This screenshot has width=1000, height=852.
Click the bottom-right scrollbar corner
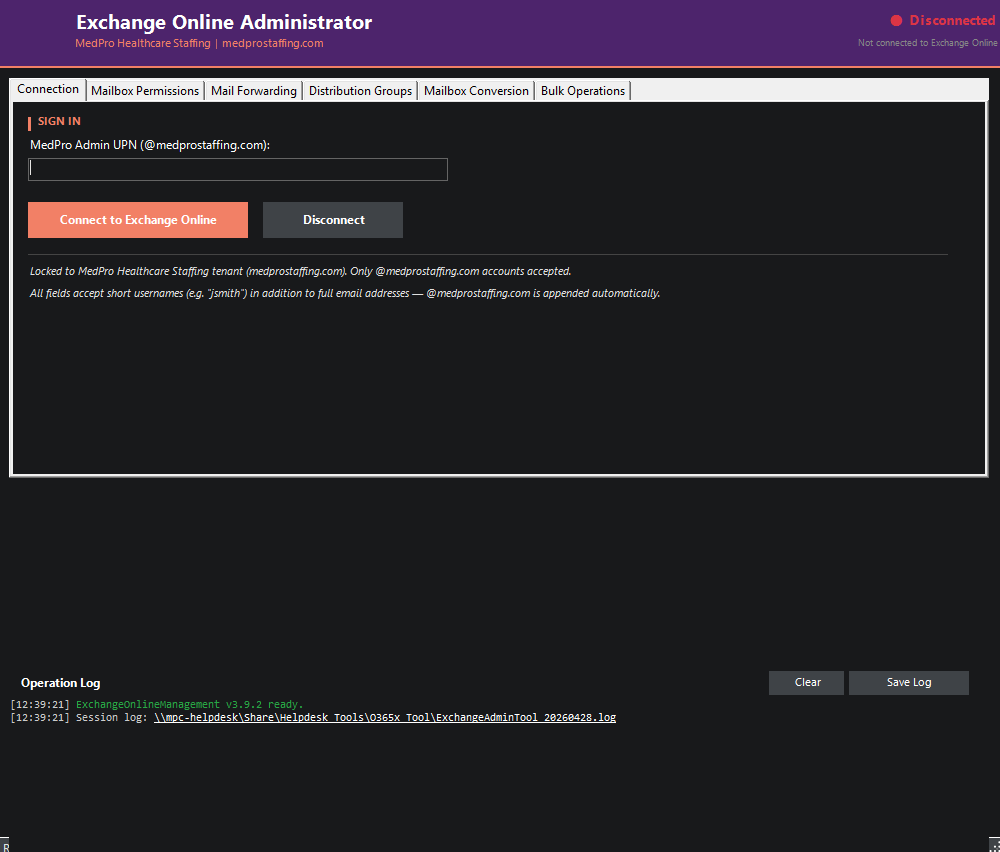click(995, 846)
